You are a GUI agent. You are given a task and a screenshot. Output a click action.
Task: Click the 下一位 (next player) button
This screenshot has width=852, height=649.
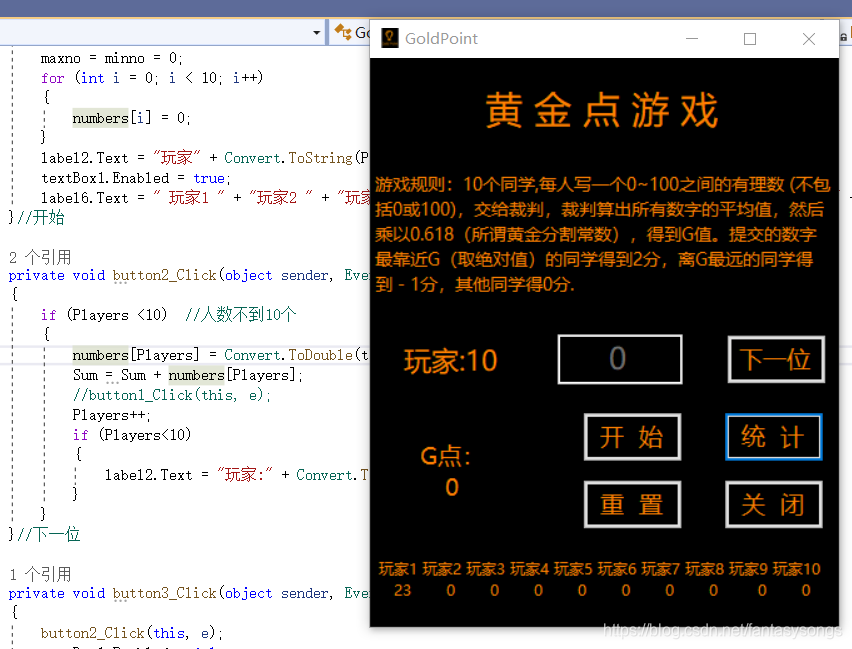(776, 359)
